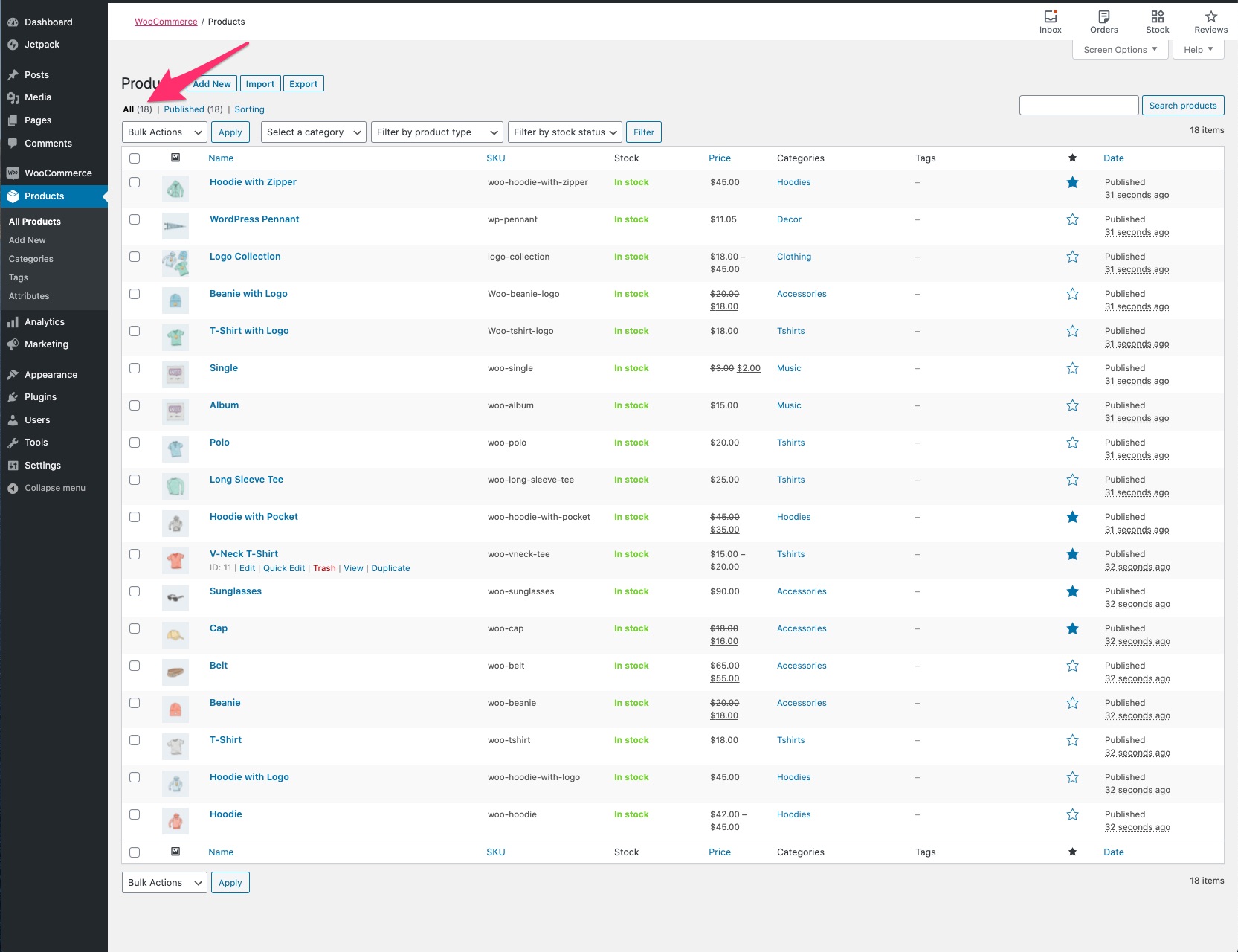
Task: Check the box for T-Shirt row
Action: click(x=135, y=740)
